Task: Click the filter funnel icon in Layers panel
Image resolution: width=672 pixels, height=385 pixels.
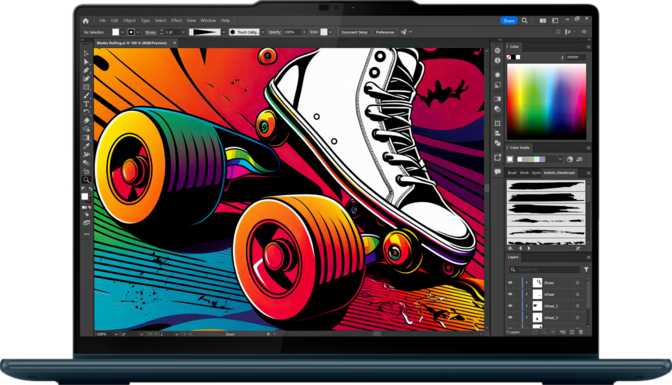Action: (586, 269)
